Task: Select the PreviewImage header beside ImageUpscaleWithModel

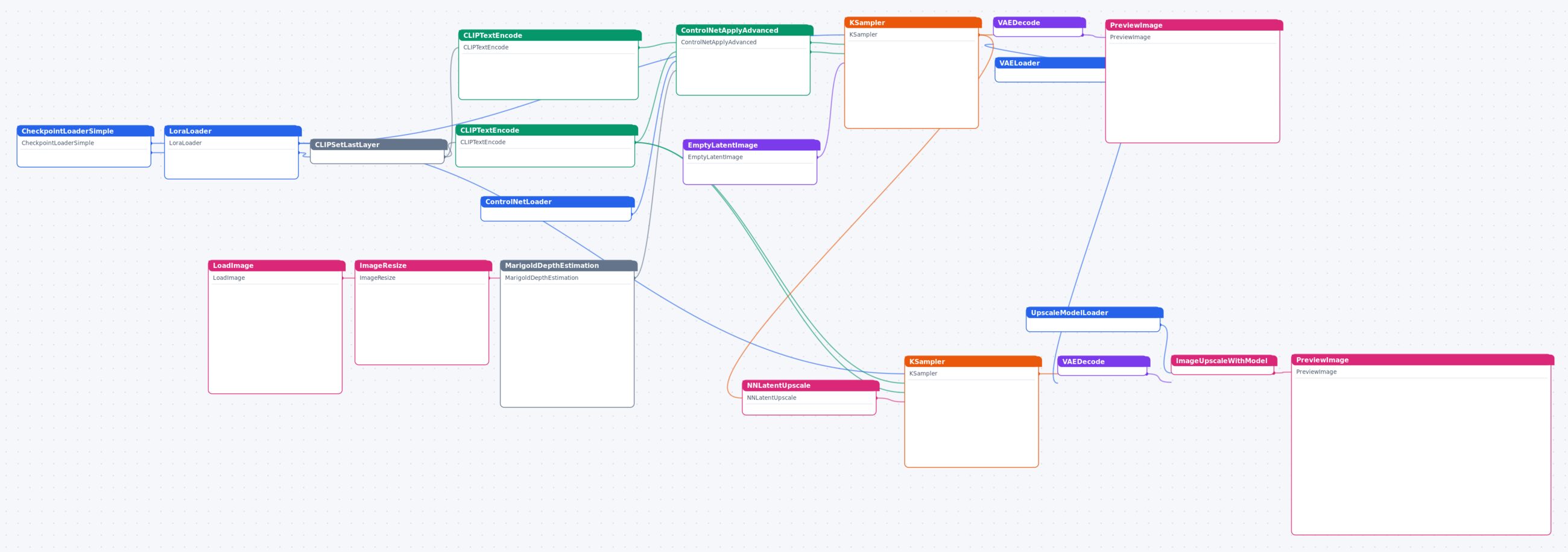Action: pos(1423,360)
